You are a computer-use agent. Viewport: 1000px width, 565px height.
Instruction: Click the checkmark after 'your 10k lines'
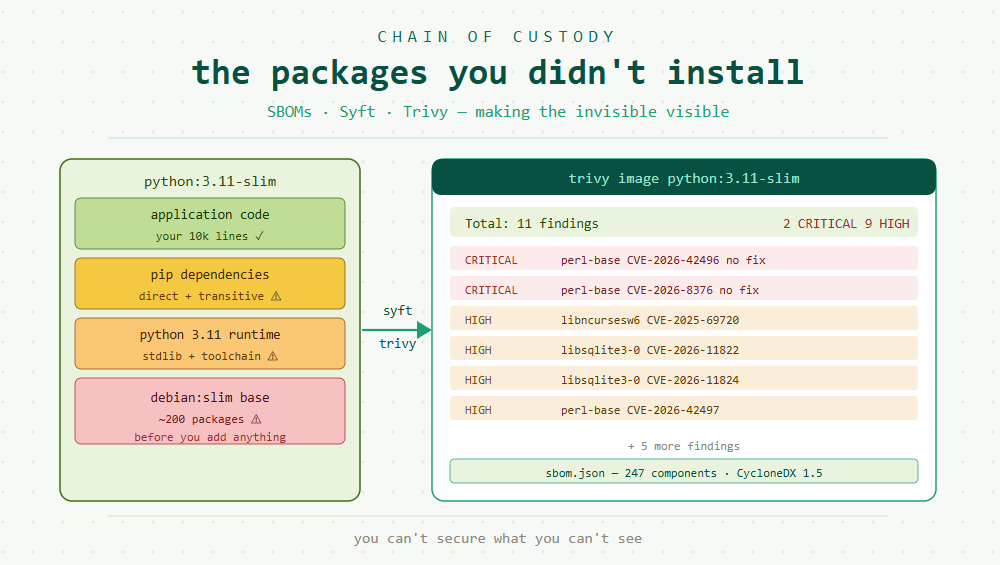coord(260,236)
